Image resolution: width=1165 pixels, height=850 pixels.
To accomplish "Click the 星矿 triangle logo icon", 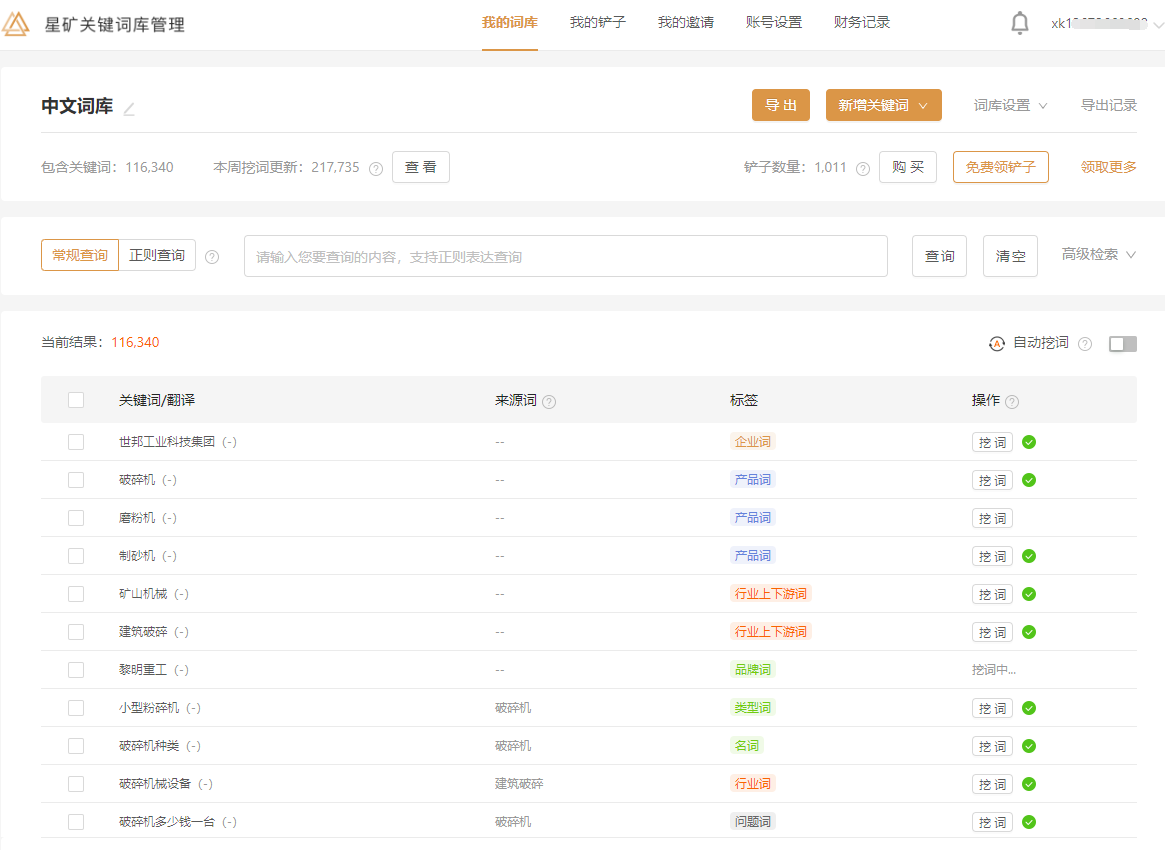I will [15, 22].
